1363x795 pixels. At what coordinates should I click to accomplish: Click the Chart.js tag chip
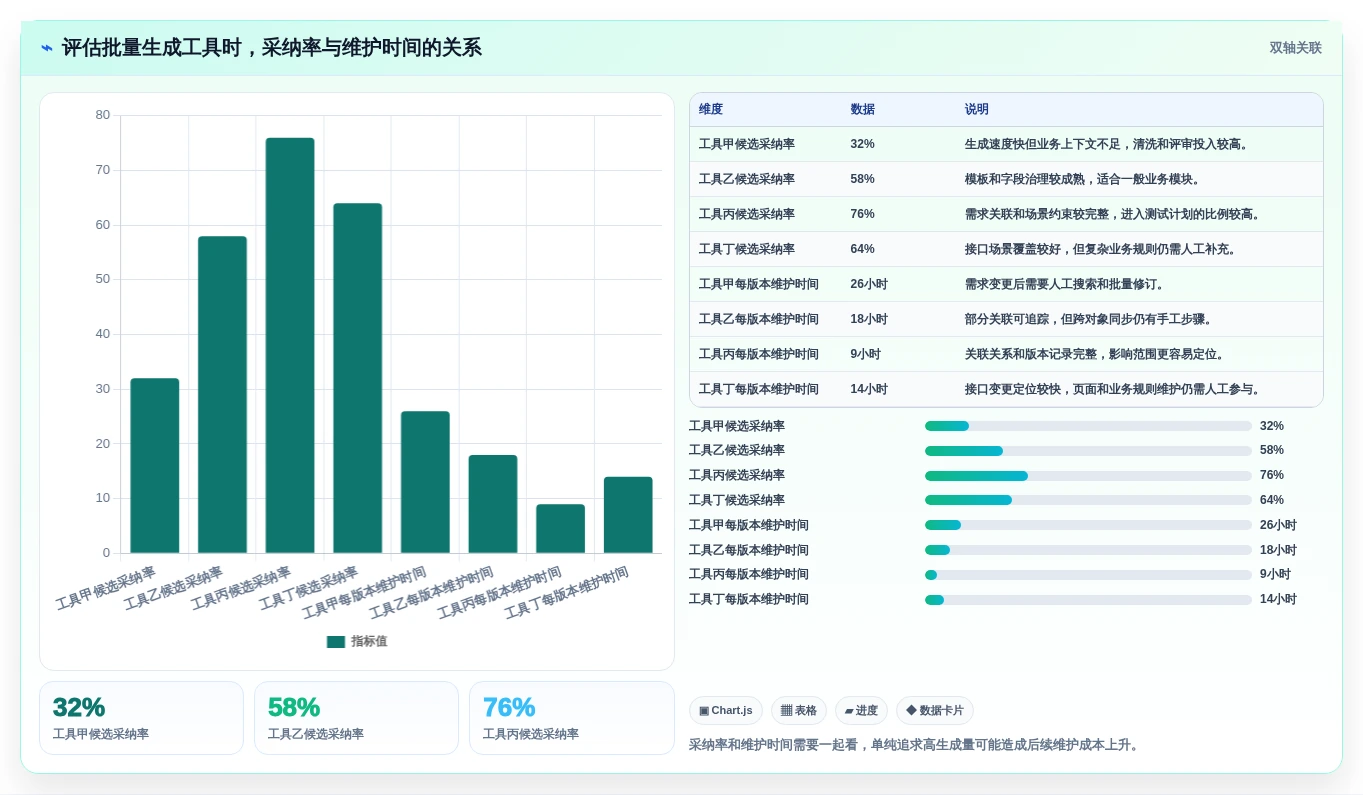pyautogui.click(x=726, y=711)
